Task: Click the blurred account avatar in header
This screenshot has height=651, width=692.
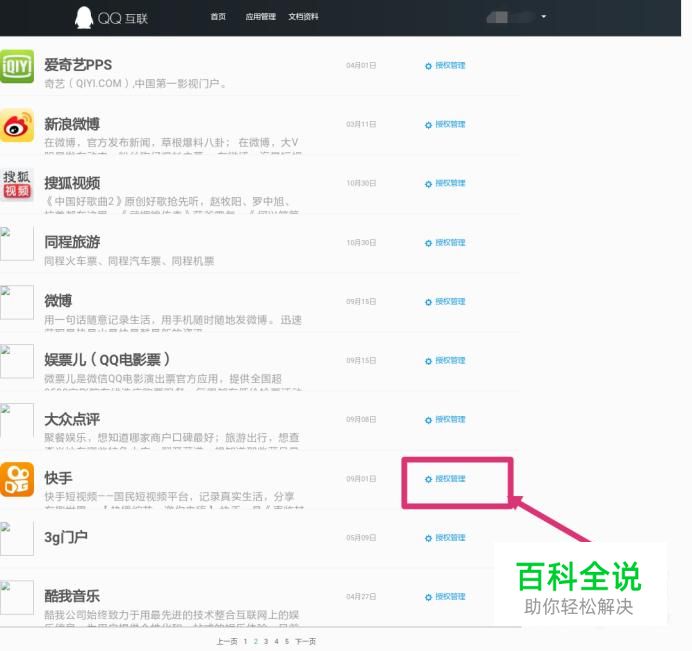Action: point(497,17)
